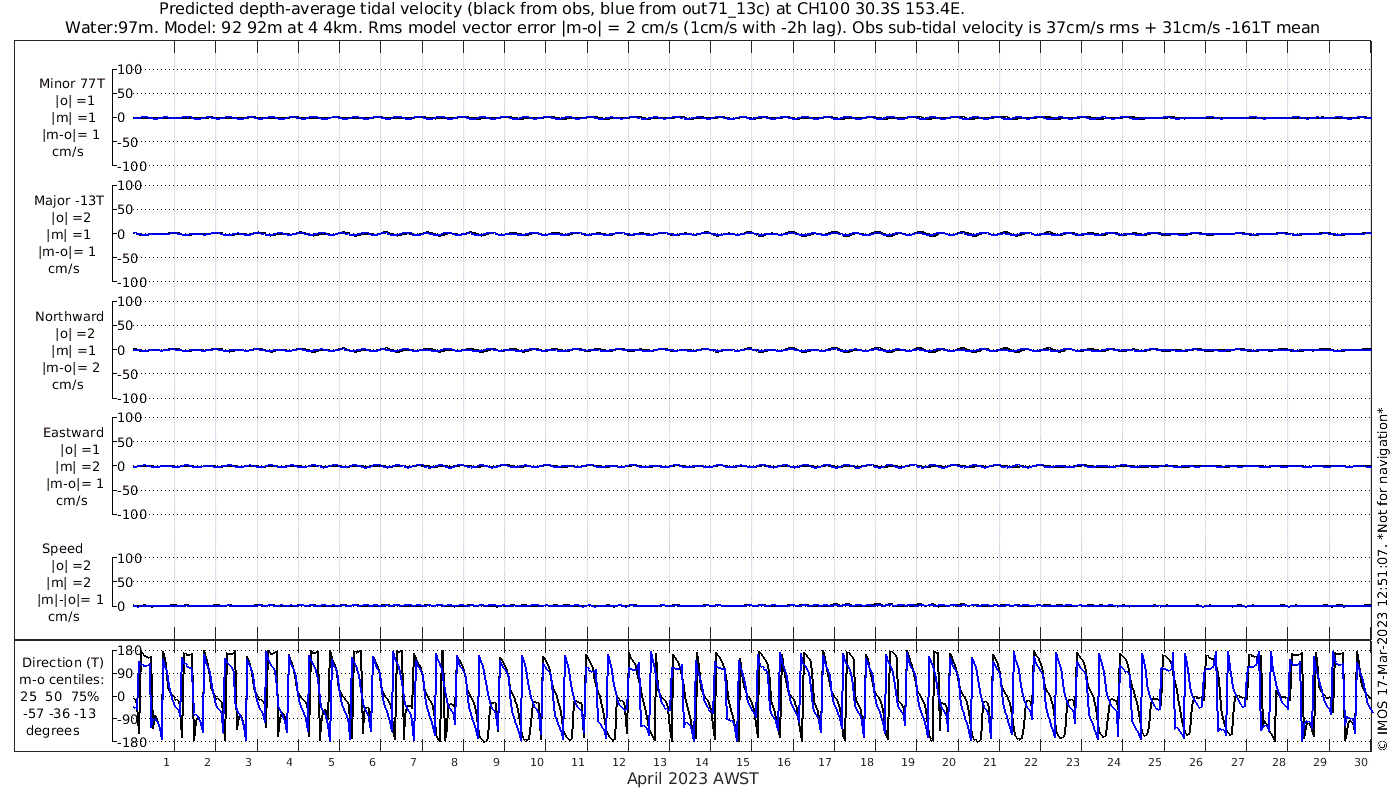Click the 'Direction (T)' panel label
This screenshot has width=1400, height=800.
pos(62,663)
